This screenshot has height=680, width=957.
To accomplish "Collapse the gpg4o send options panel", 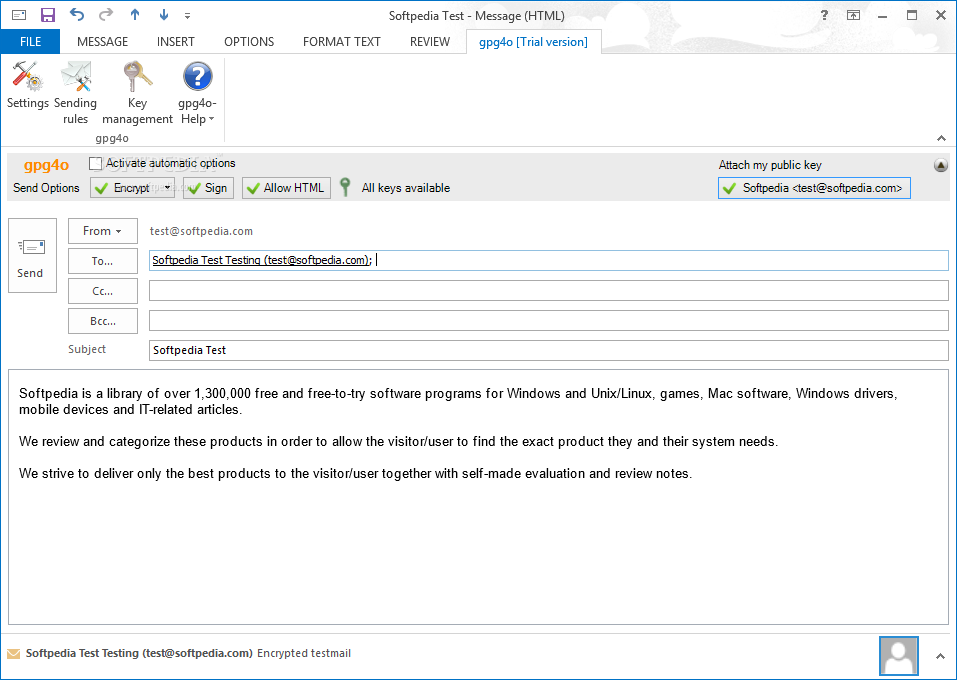I will point(941,165).
